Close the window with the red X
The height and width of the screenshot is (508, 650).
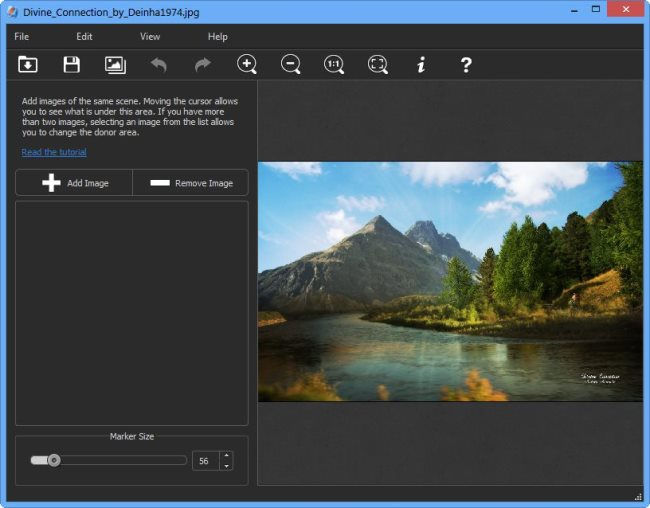626,9
